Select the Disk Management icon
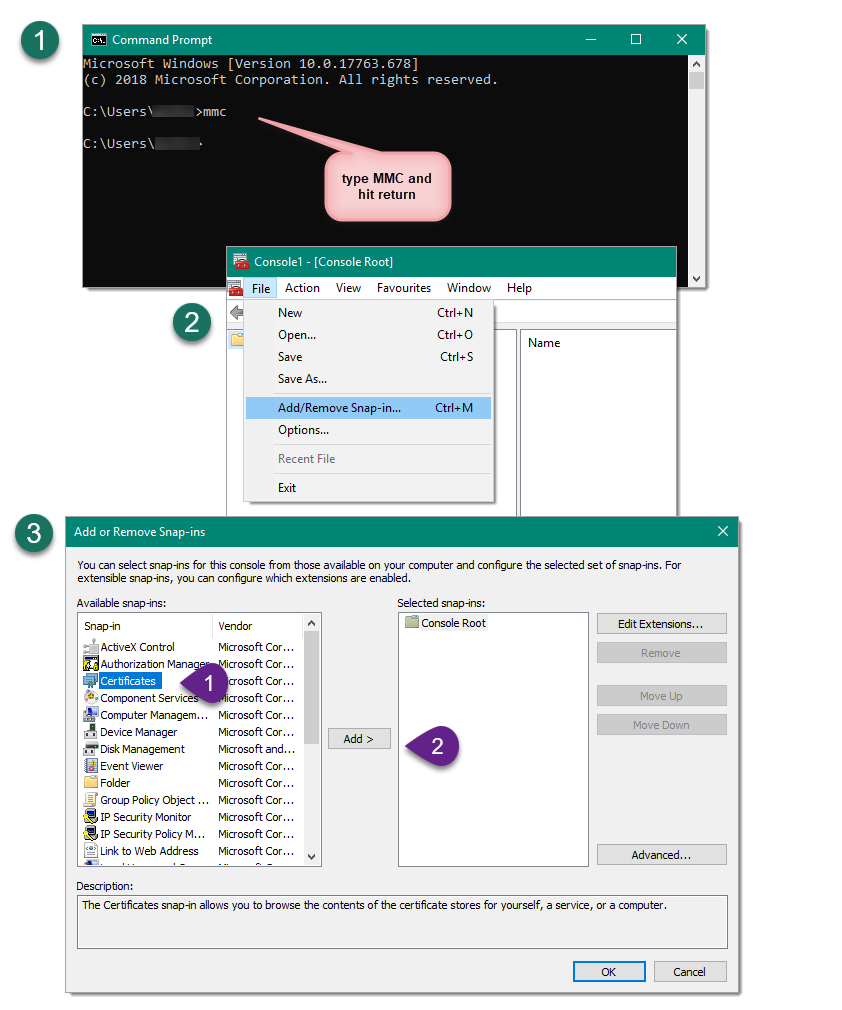The image size is (842, 1010). click(91, 749)
